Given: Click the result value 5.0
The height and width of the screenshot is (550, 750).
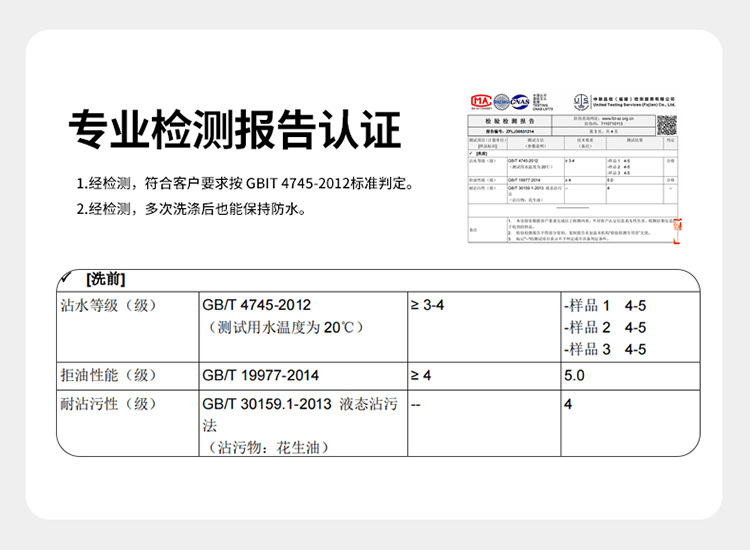Looking at the screenshot, I should (x=574, y=375).
